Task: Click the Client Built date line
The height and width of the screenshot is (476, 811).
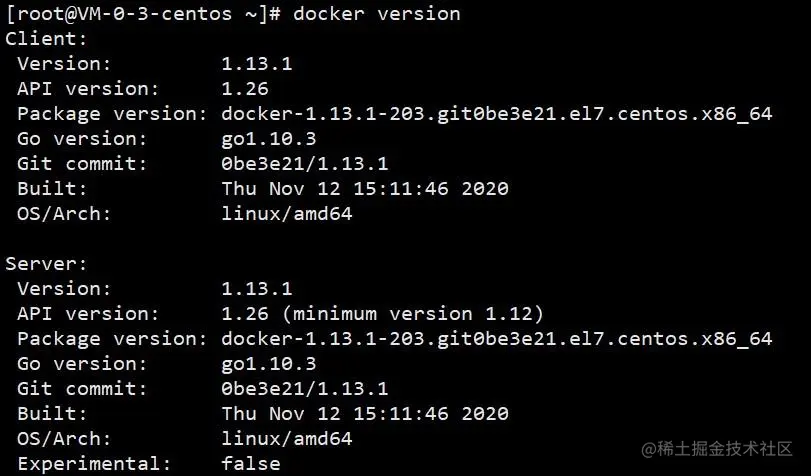Action: point(365,189)
